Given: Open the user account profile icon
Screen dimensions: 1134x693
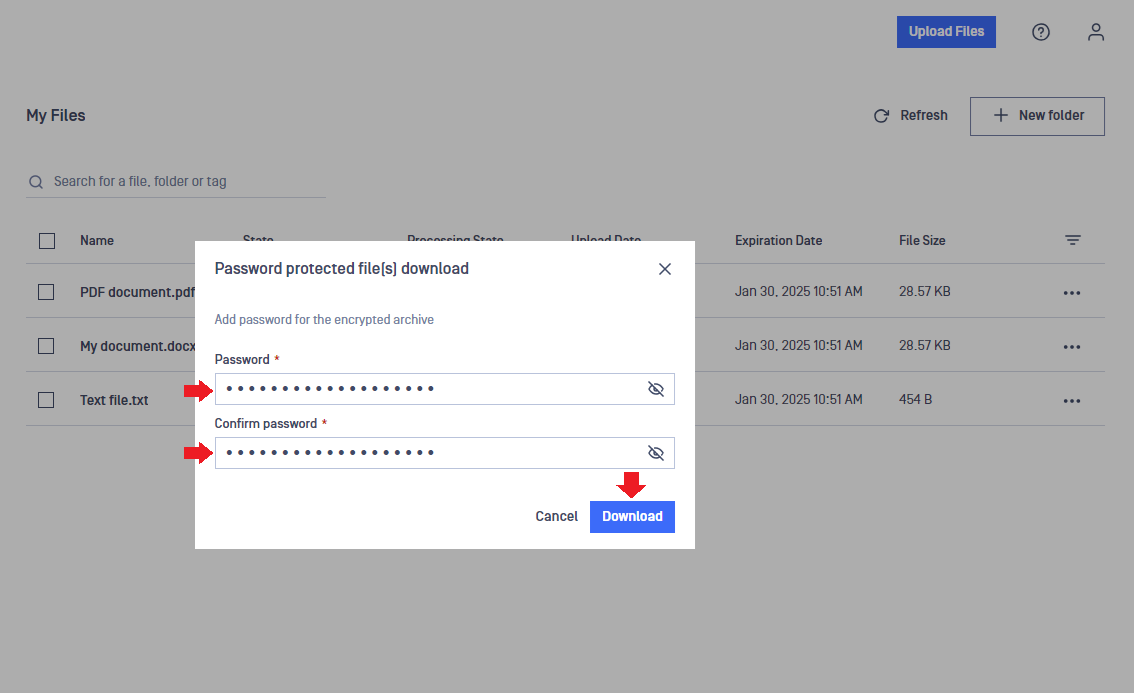Looking at the screenshot, I should coord(1096,32).
